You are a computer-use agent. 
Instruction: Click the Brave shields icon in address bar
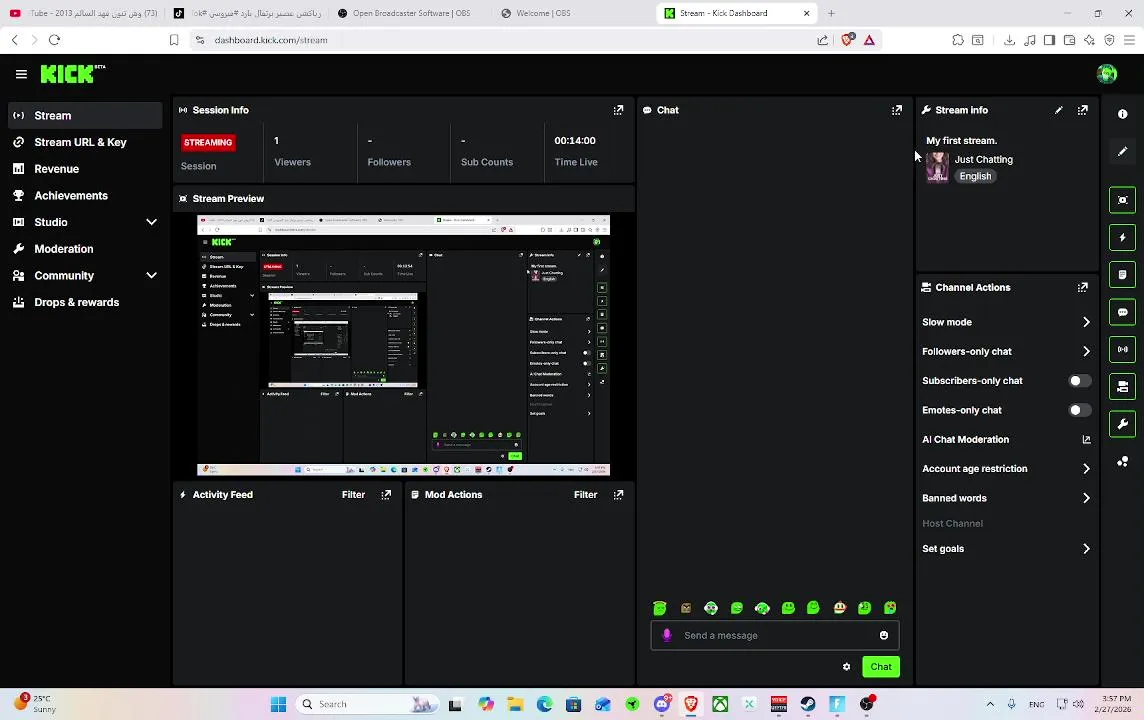pos(847,40)
